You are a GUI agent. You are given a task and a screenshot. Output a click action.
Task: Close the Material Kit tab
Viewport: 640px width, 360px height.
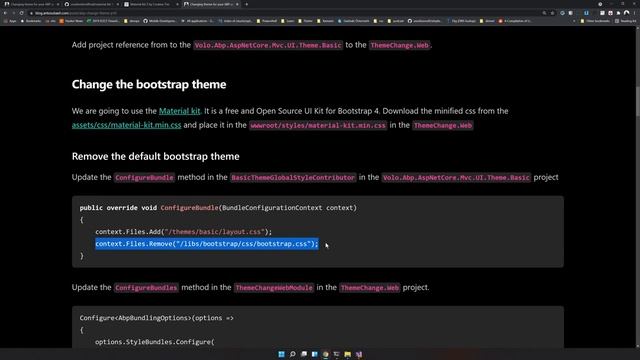click(177, 4)
